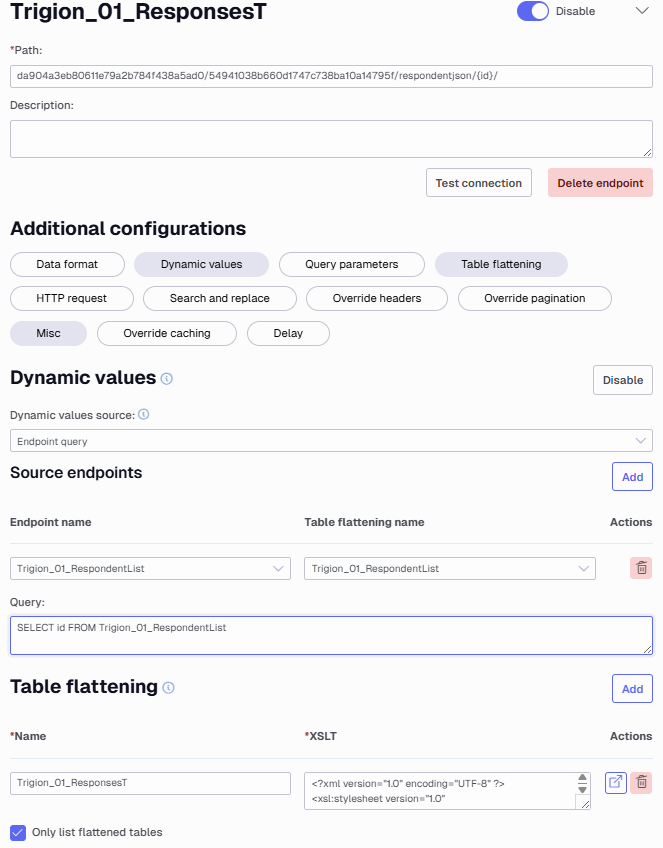This screenshot has width=663, height=848.
Task: Step up the XSLT textarea scroll arrow
Action: (x=582, y=778)
